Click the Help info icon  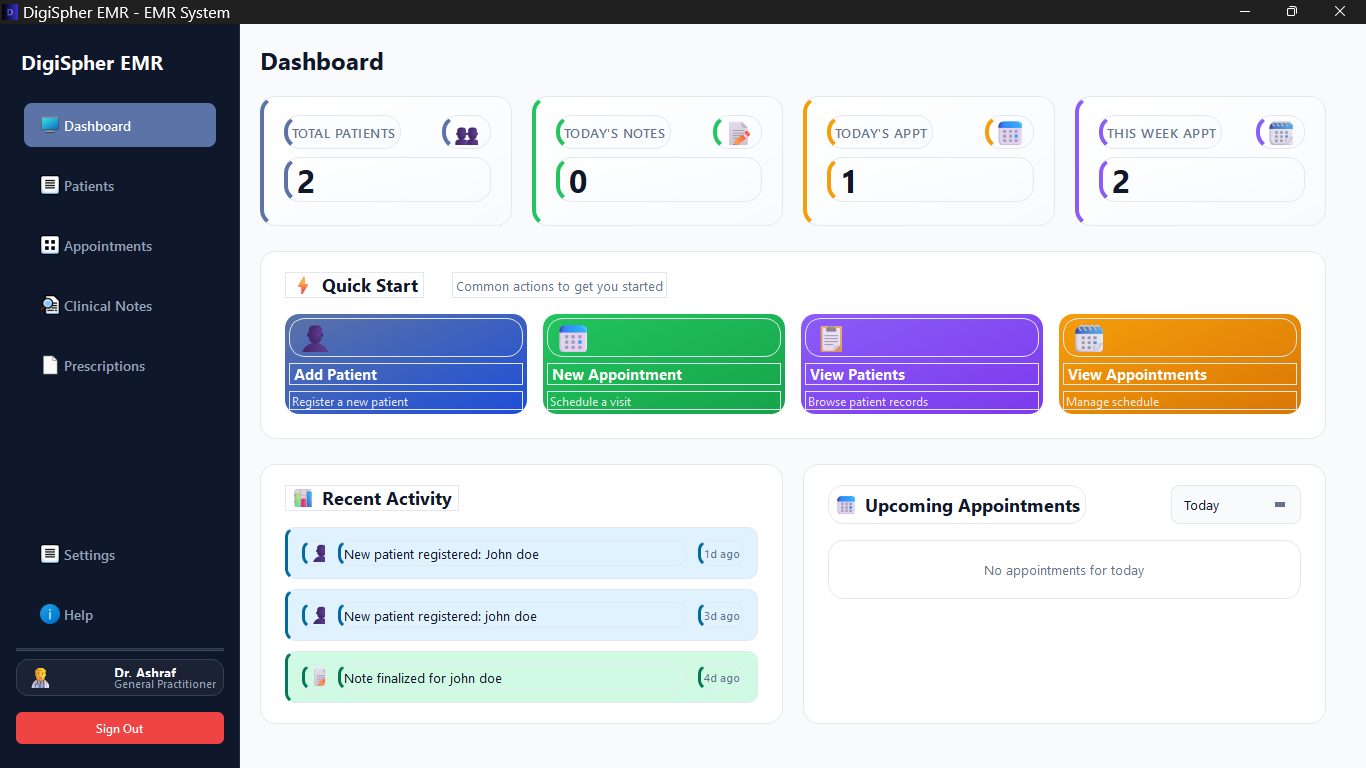(x=49, y=614)
